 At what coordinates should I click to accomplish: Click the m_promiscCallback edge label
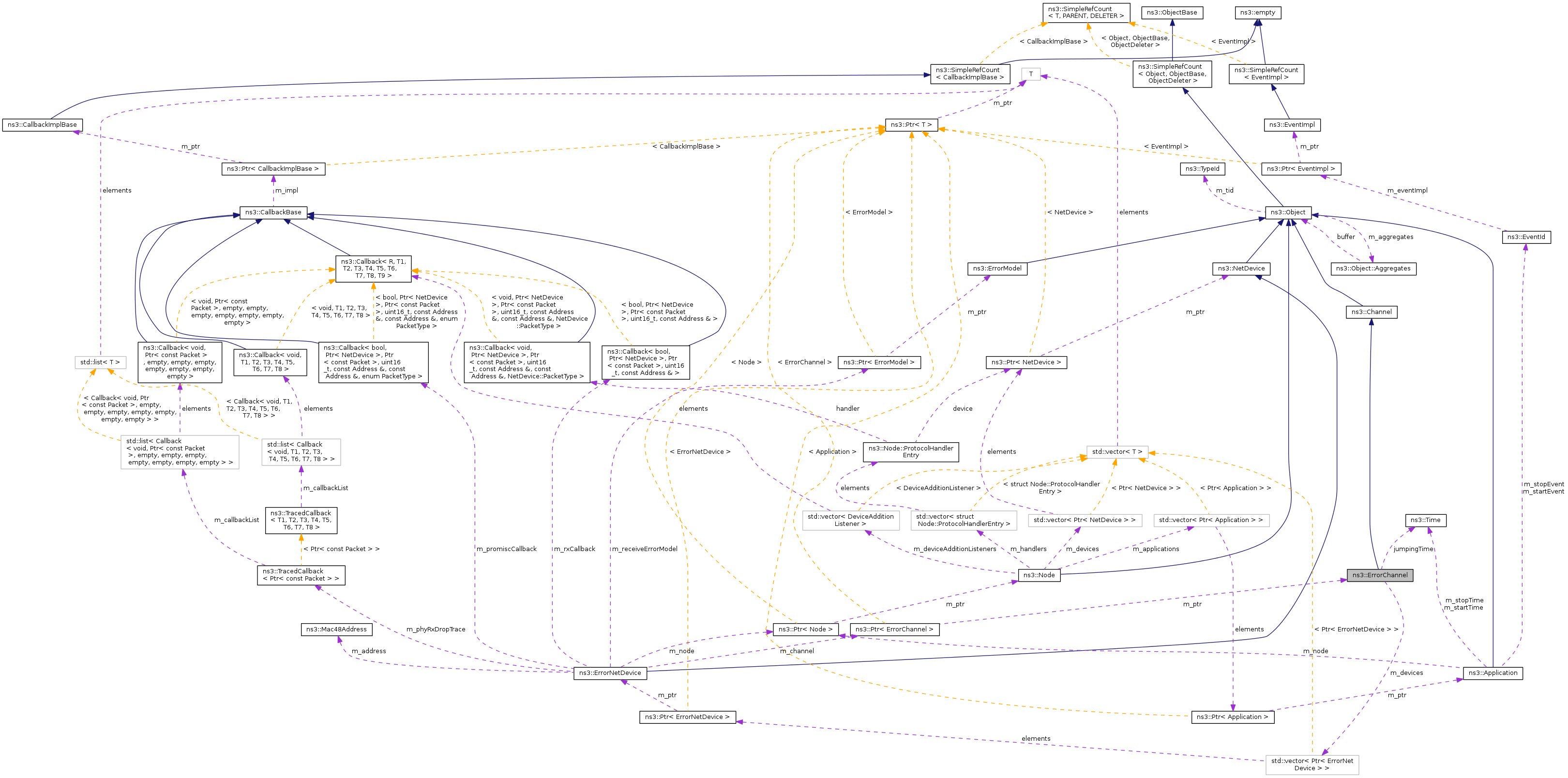point(506,549)
